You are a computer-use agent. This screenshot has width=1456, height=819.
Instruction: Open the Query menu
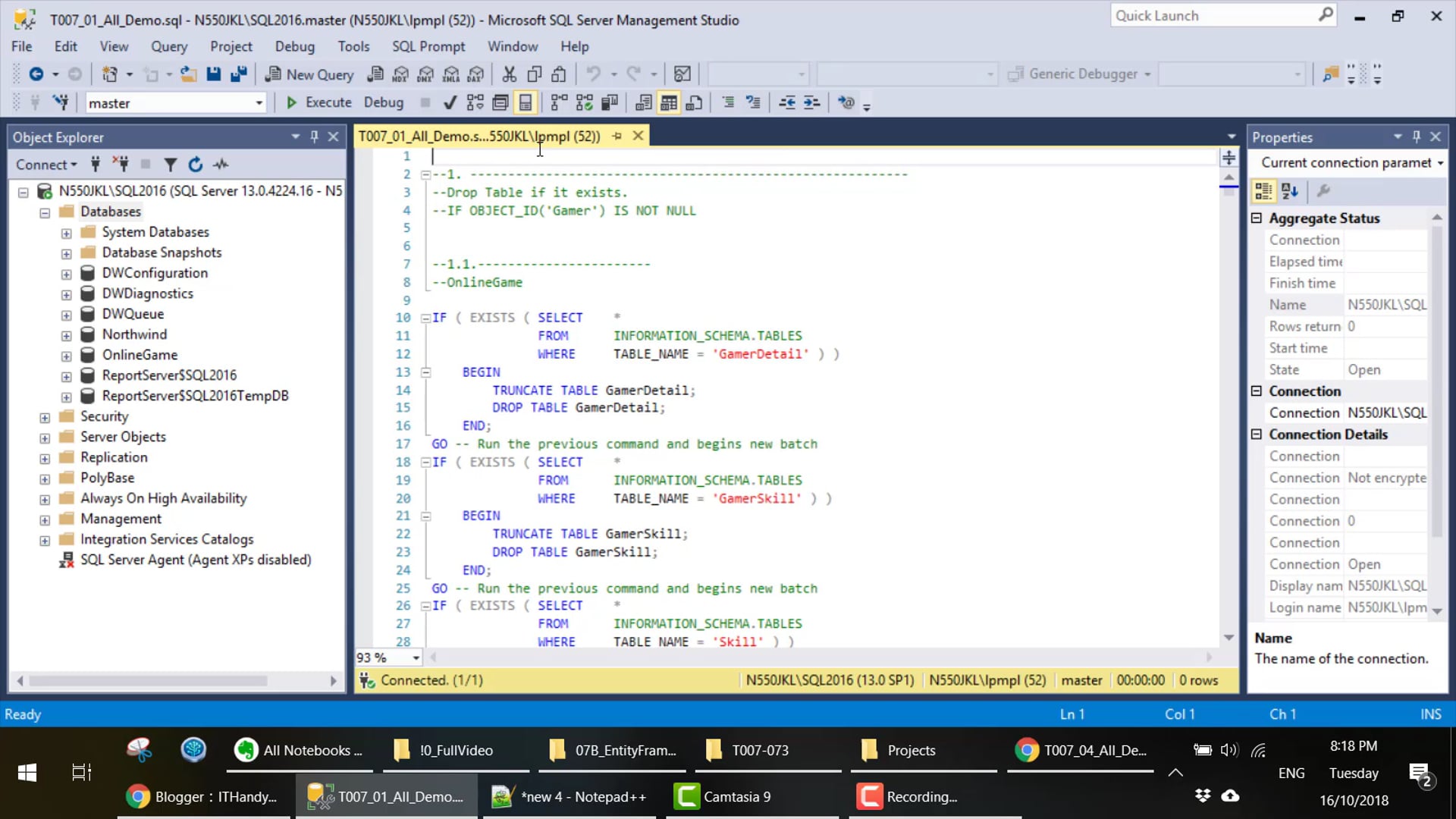tap(168, 46)
